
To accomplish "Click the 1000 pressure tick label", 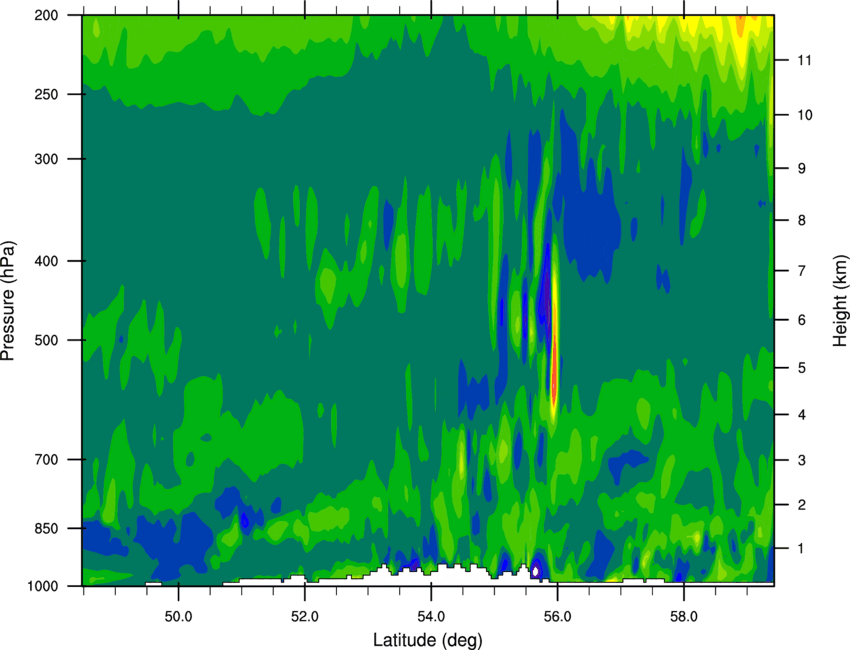I will [x=42, y=586].
